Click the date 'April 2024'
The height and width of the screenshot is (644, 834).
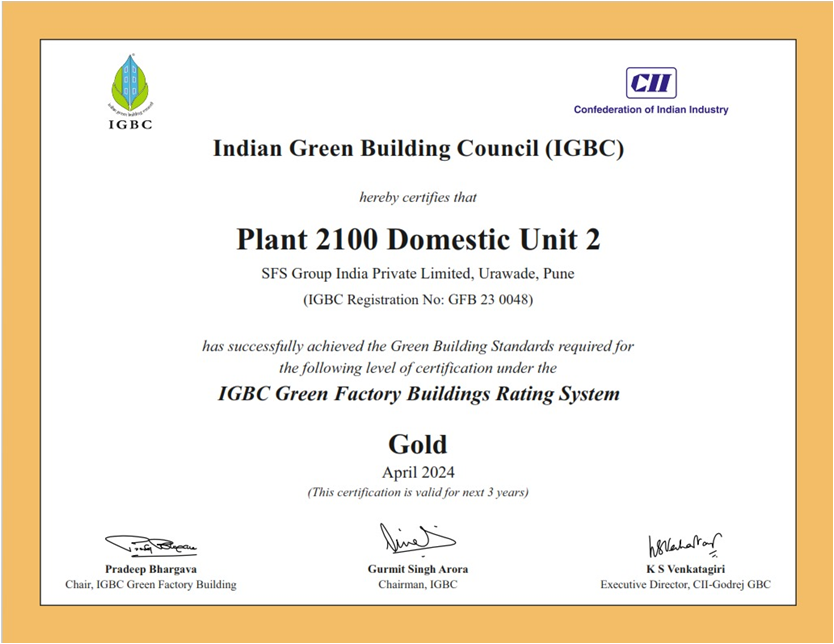(418, 472)
